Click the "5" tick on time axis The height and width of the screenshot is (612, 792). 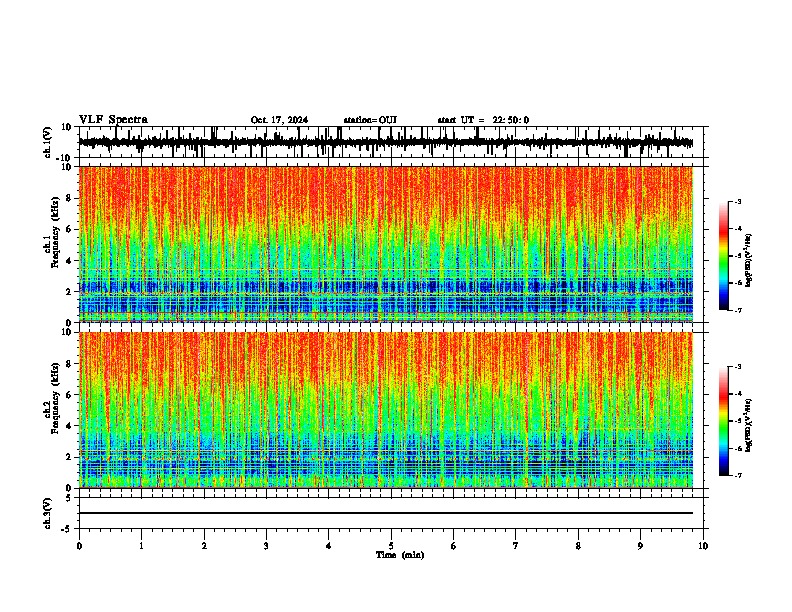[x=391, y=546]
